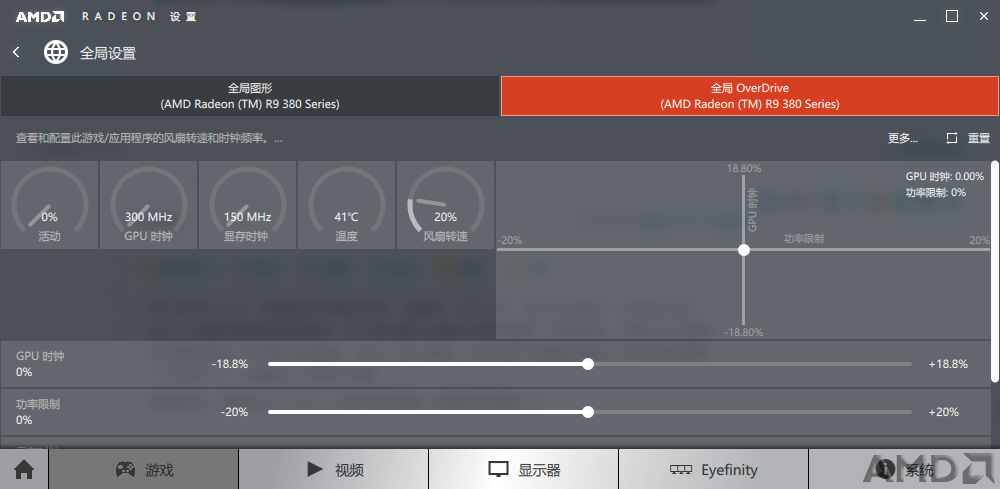Click the +18.8% maximum label of GPU 时钟

948,364
